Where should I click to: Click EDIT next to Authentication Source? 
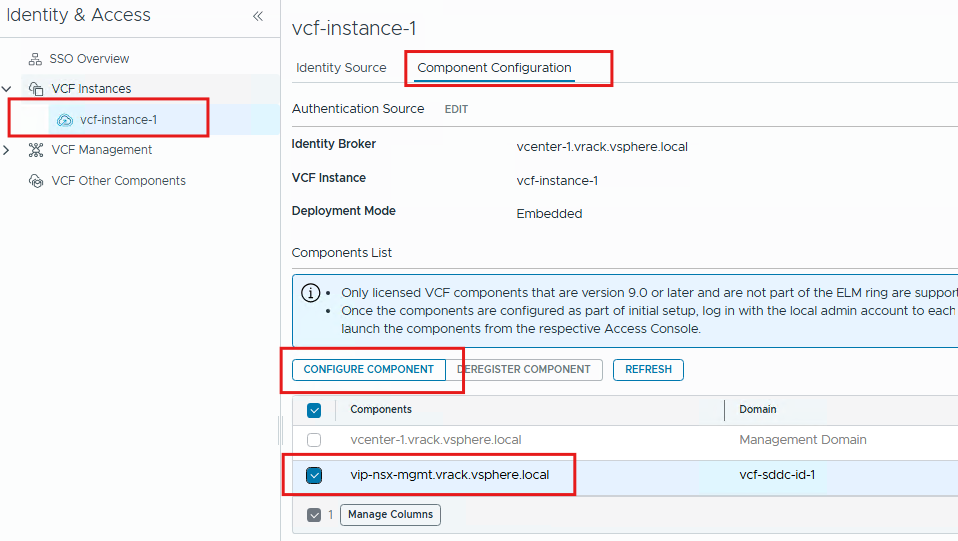(456, 109)
